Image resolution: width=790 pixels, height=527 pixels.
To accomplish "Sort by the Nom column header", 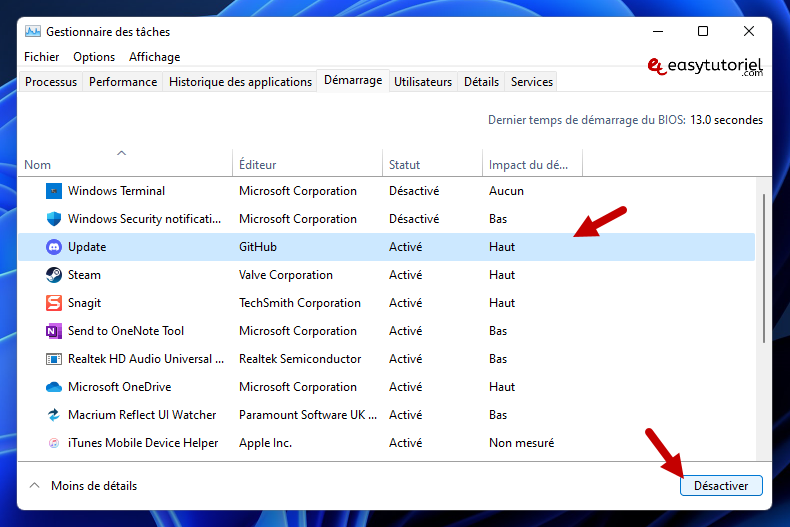I will point(125,164).
